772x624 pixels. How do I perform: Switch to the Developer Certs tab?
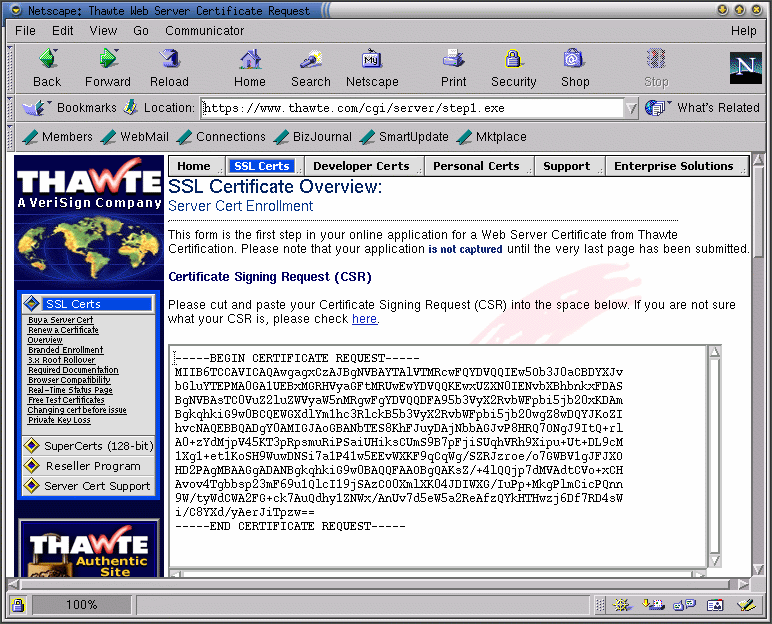[x=361, y=166]
